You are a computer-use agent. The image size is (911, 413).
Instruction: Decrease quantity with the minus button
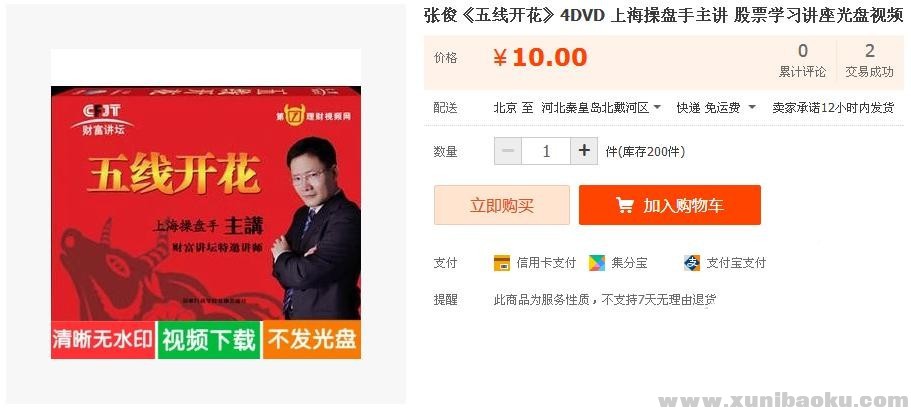pos(508,151)
